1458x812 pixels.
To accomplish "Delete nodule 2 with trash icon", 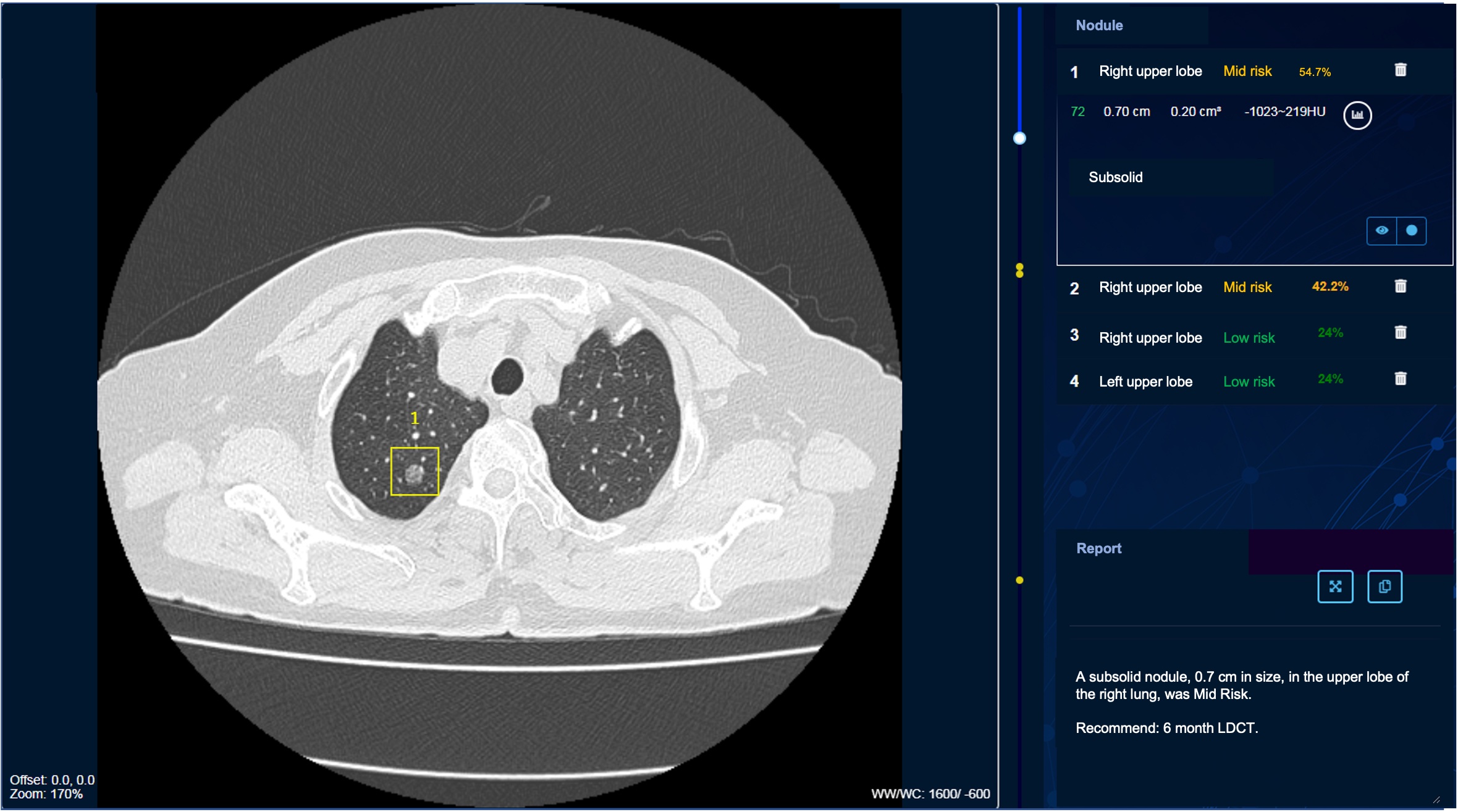I will [x=1400, y=286].
